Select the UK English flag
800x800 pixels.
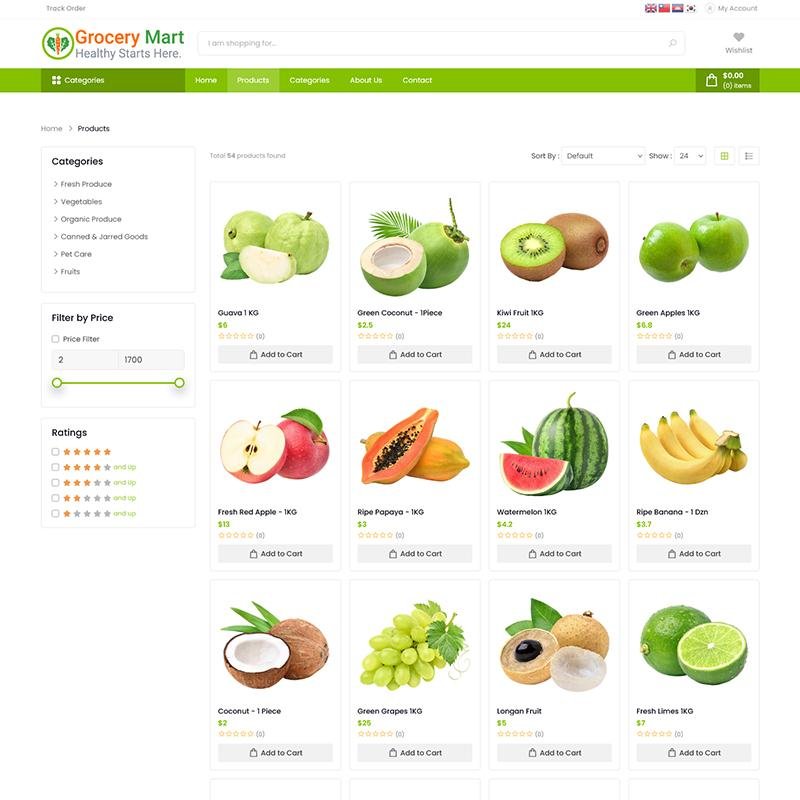[651, 8]
